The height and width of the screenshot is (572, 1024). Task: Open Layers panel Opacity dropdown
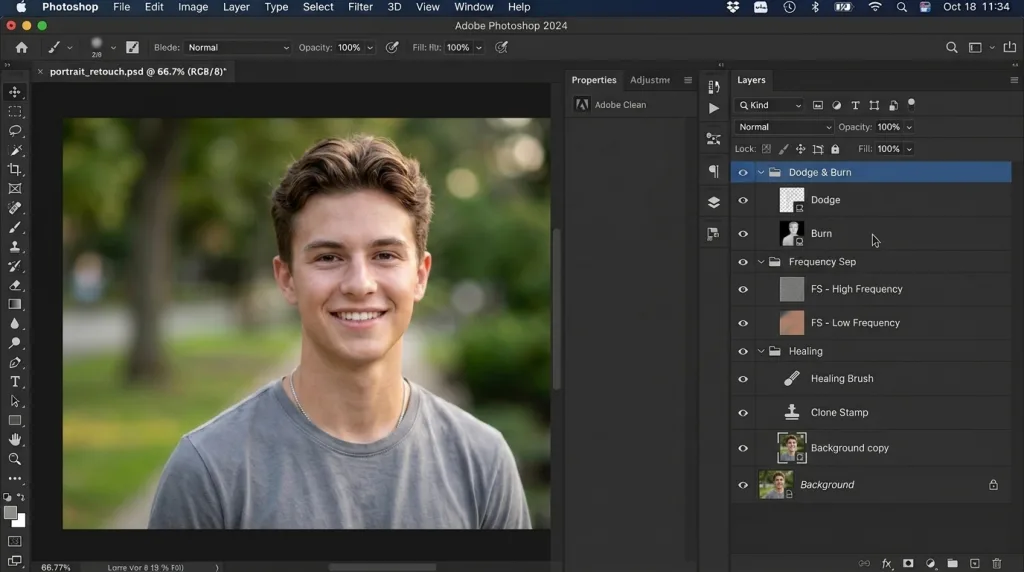[909, 127]
